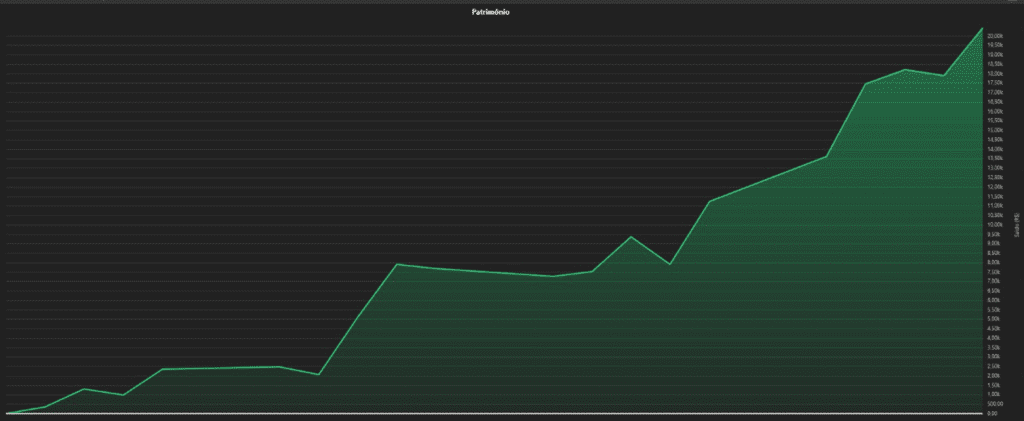Click the 0.00 label on the y-axis
1024x421 pixels.
(x=992, y=413)
